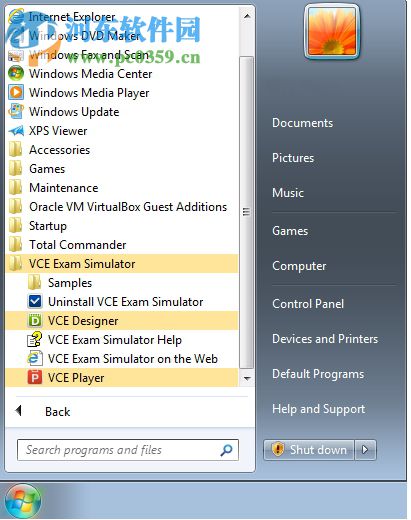Open Windows Media Center
411x520 pixels.
coord(122,73)
